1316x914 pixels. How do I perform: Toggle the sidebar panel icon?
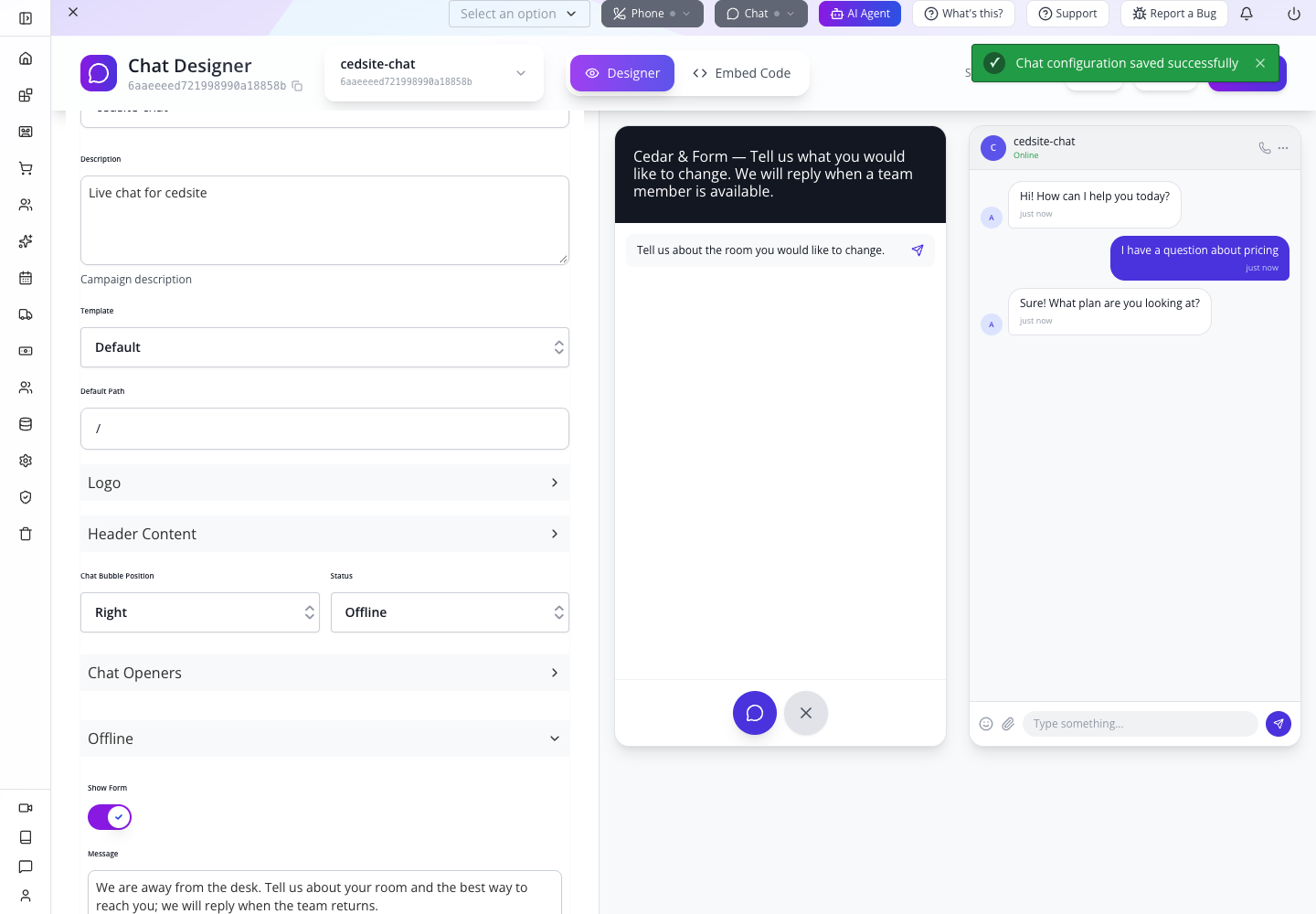(26, 18)
